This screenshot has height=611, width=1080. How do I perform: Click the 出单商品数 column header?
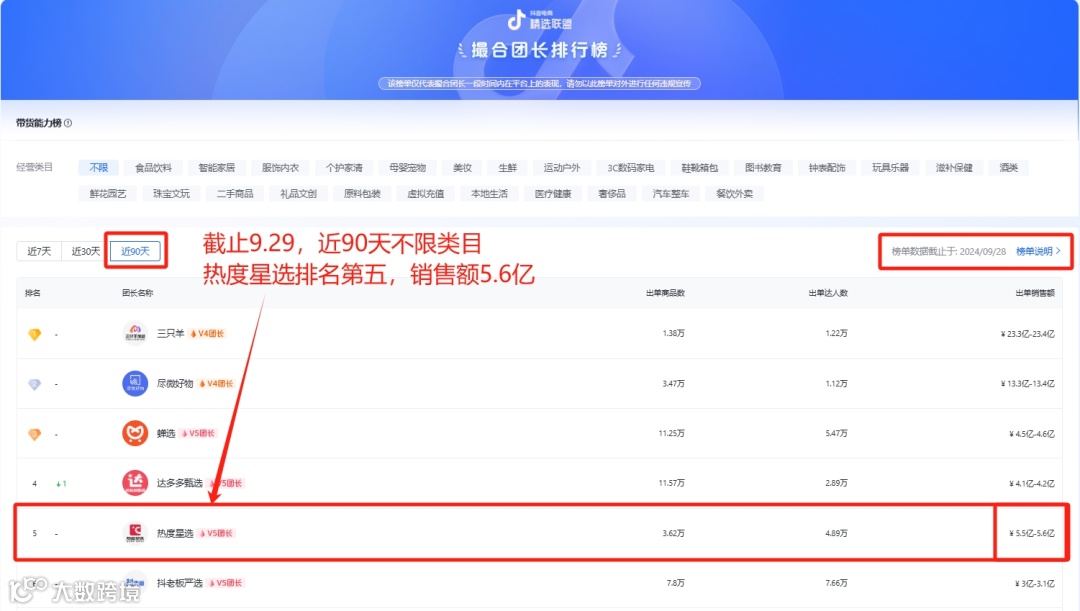coord(665,293)
